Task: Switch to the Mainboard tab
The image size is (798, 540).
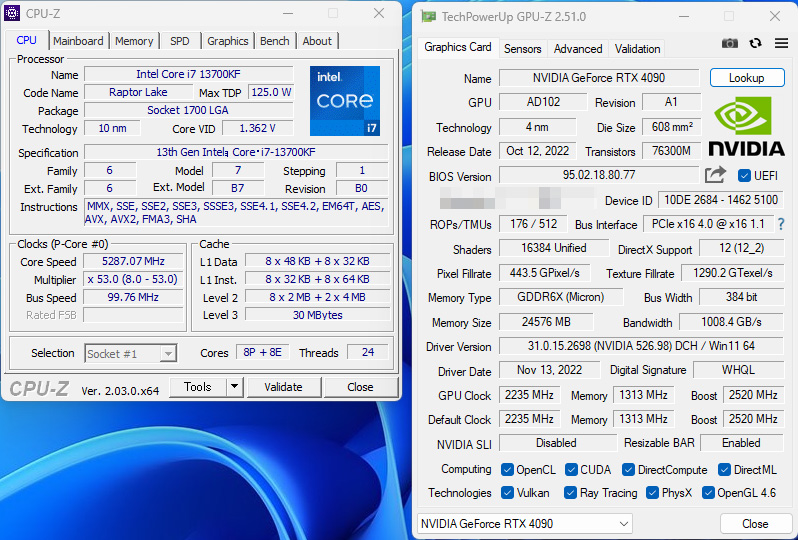Action: (x=78, y=41)
